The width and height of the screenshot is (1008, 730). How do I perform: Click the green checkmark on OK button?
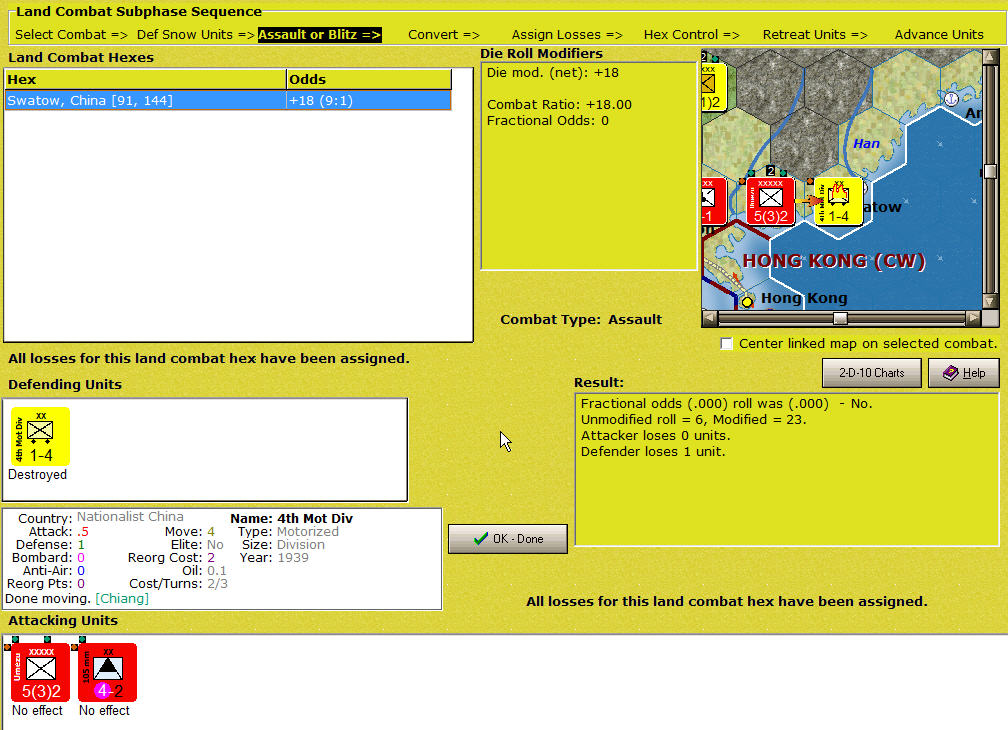(480, 539)
